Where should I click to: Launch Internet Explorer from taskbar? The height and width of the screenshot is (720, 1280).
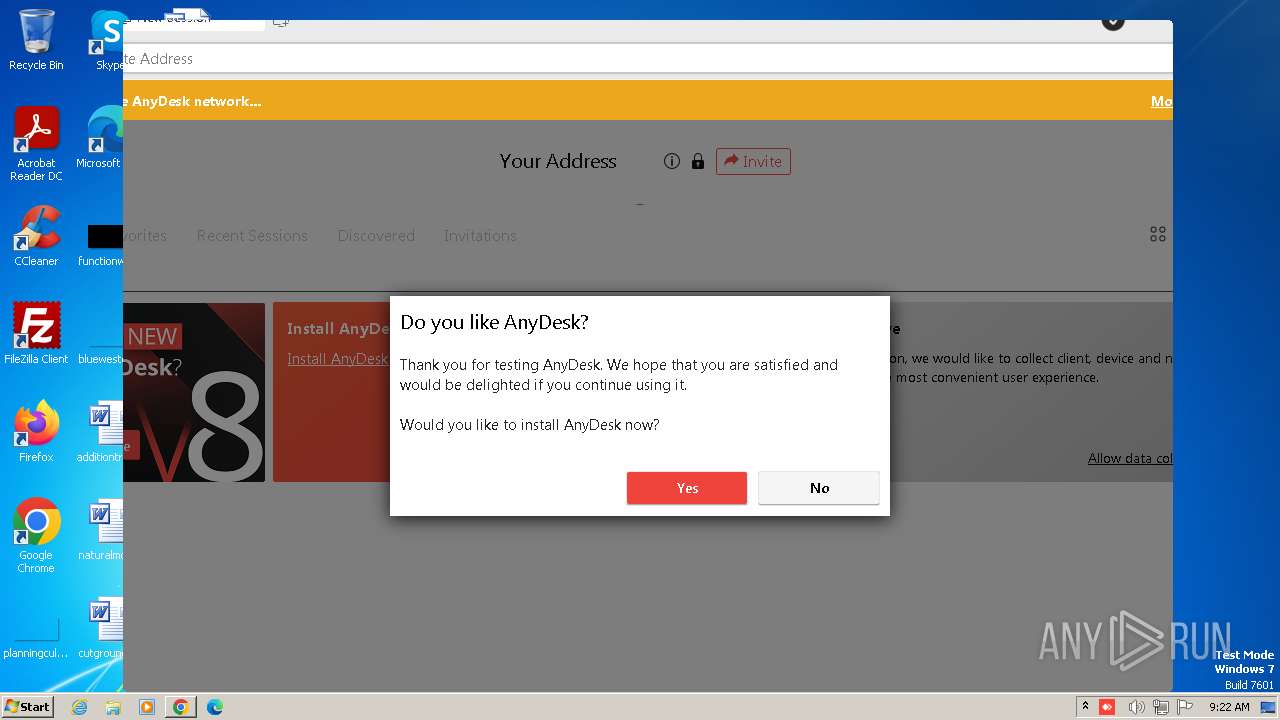80,707
